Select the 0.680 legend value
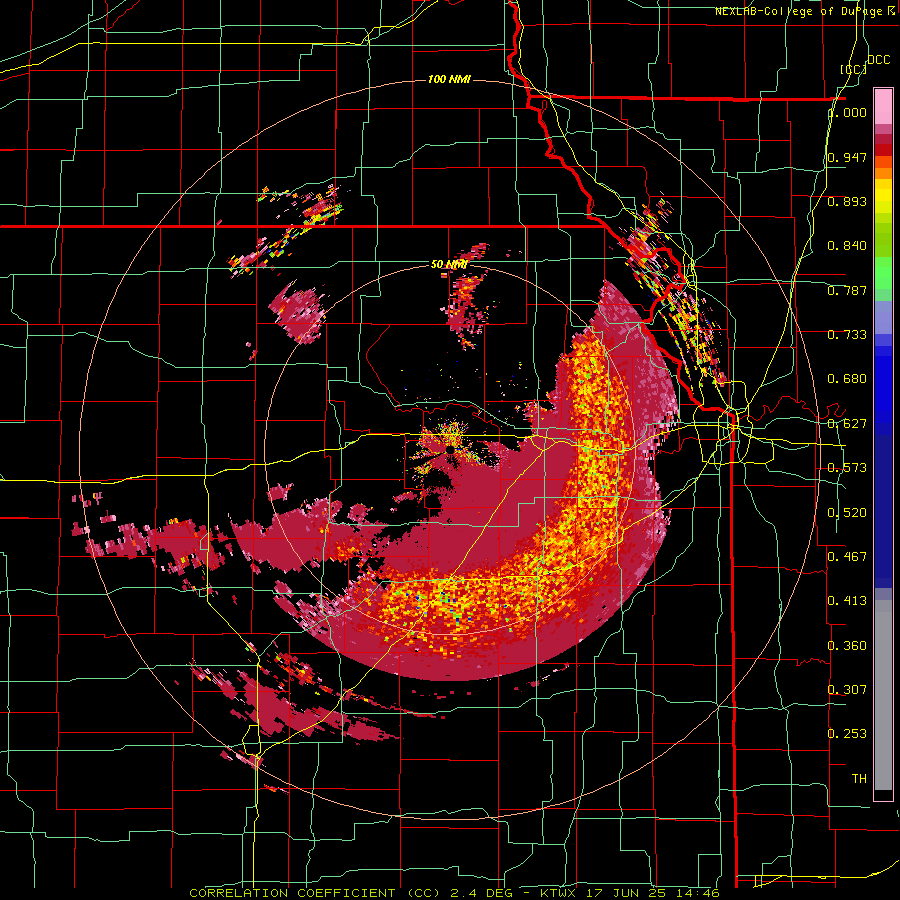 (x=847, y=379)
